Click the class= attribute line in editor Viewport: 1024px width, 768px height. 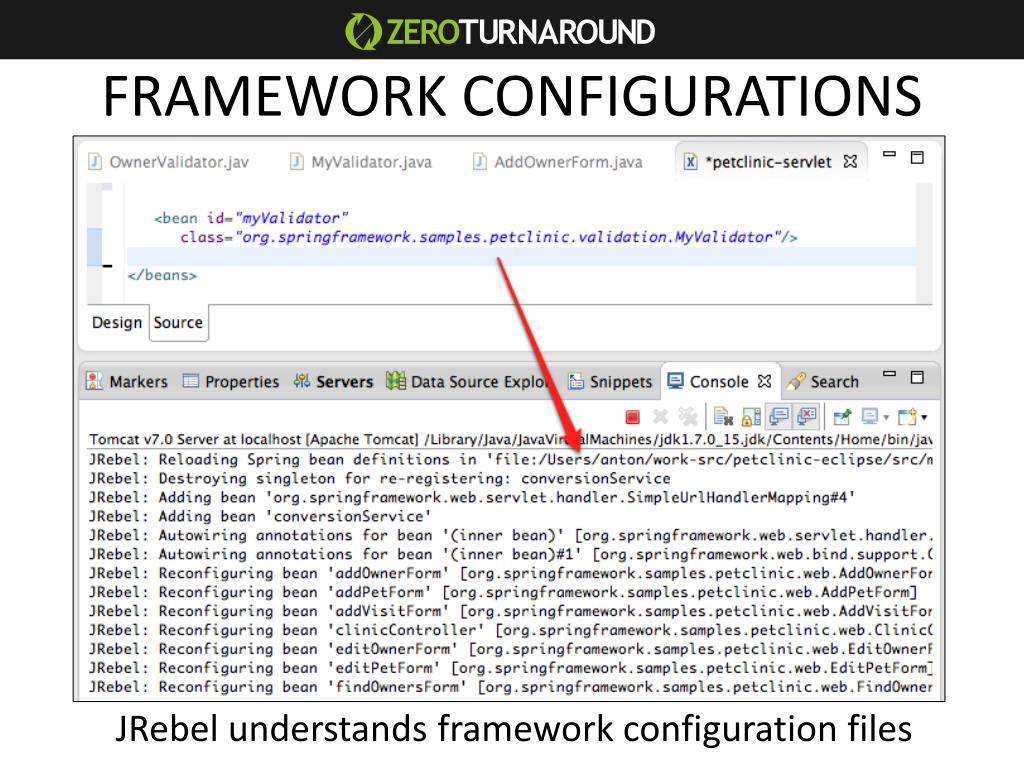click(489, 237)
